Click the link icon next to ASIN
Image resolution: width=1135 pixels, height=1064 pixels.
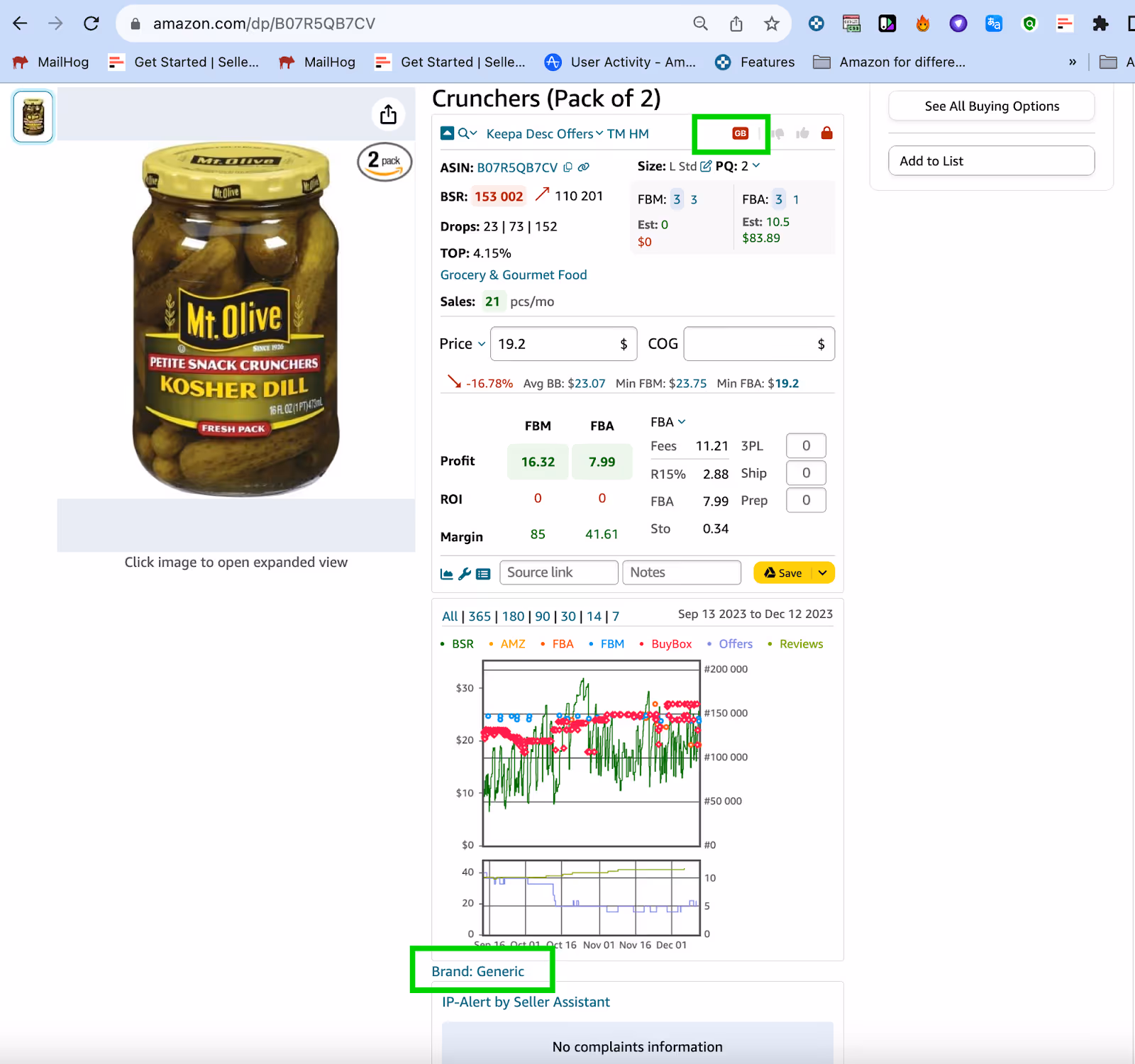[584, 167]
